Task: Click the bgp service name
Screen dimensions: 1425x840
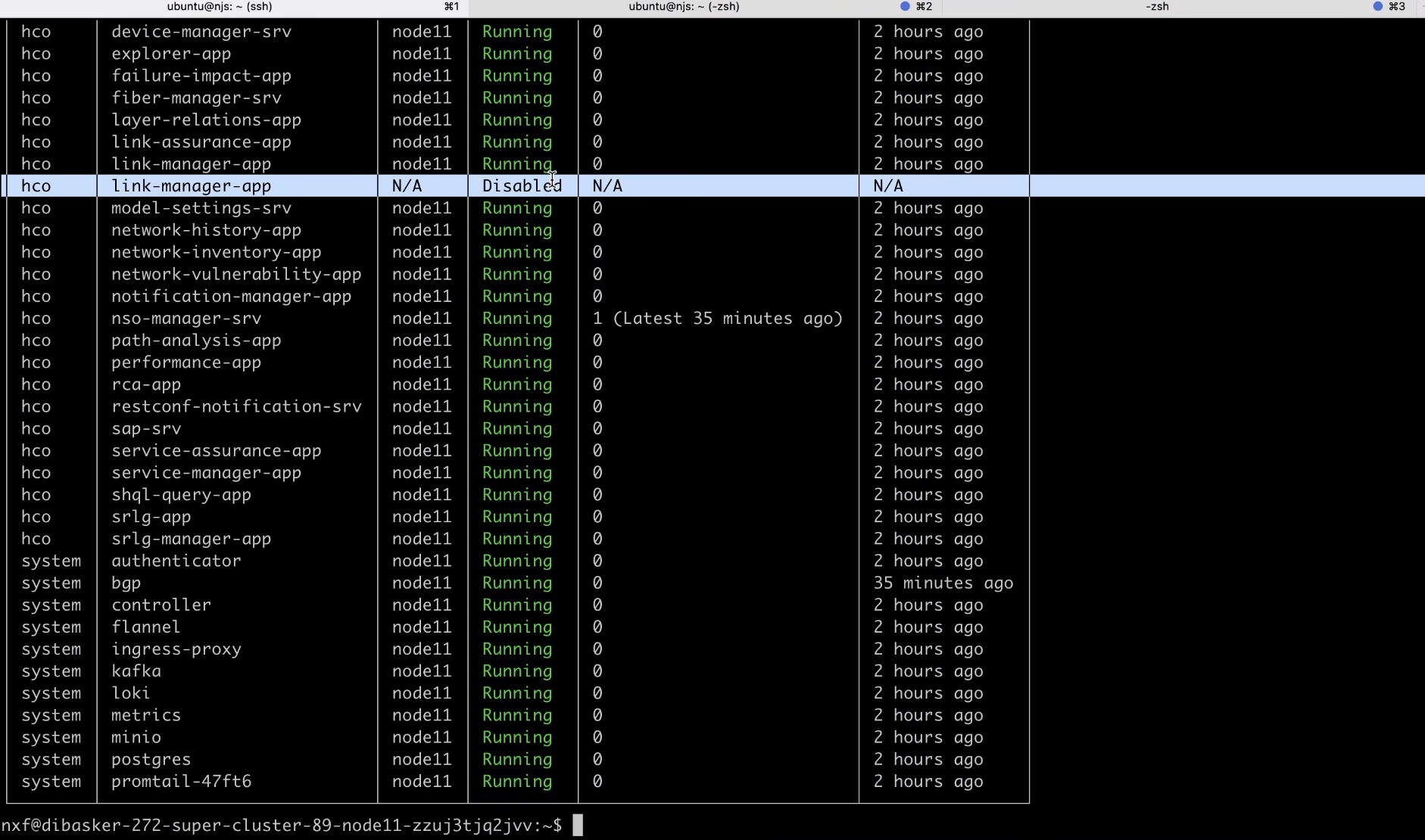Action: [x=126, y=583]
